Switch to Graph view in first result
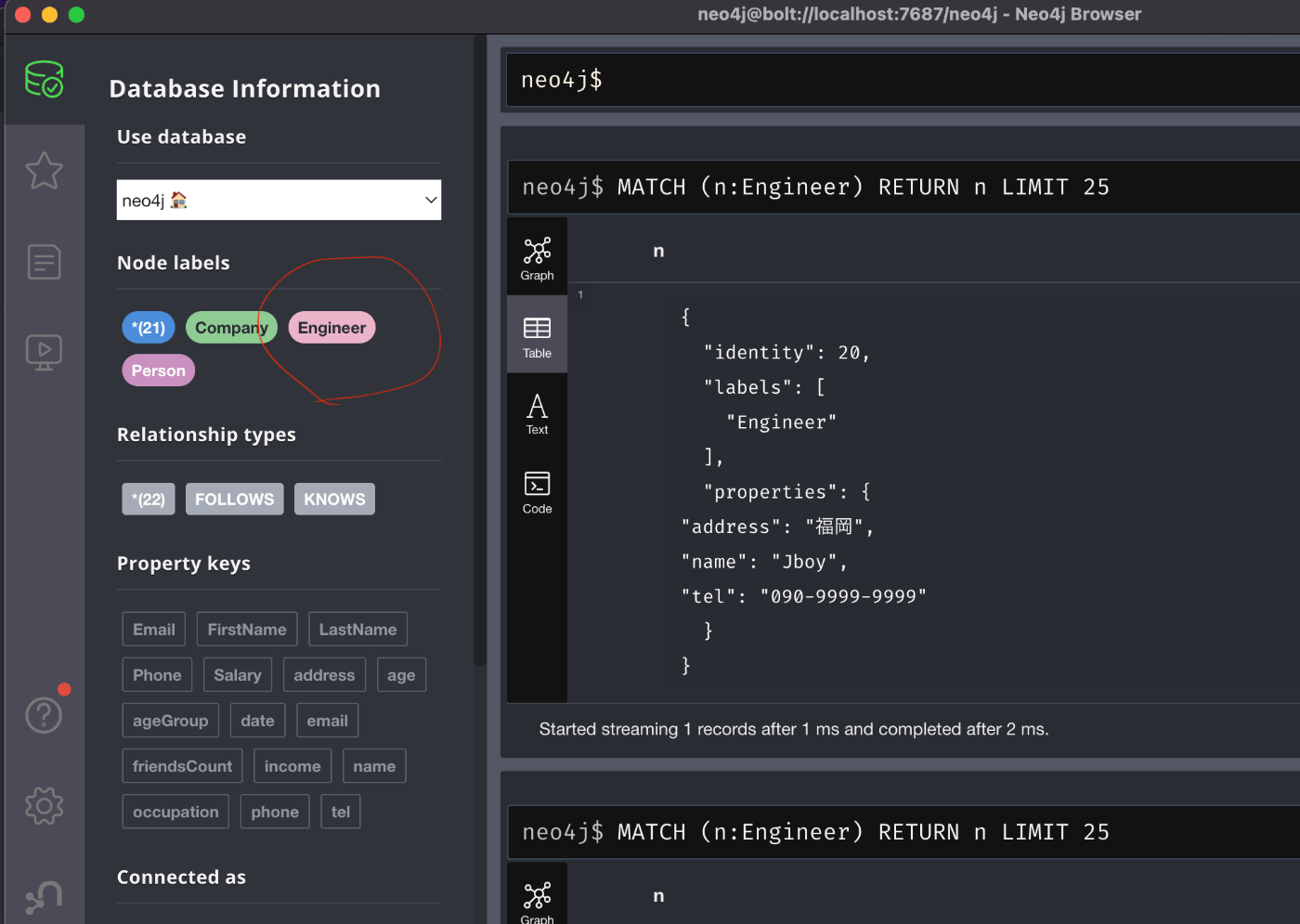Image resolution: width=1300 pixels, height=924 pixels. (537, 258)
